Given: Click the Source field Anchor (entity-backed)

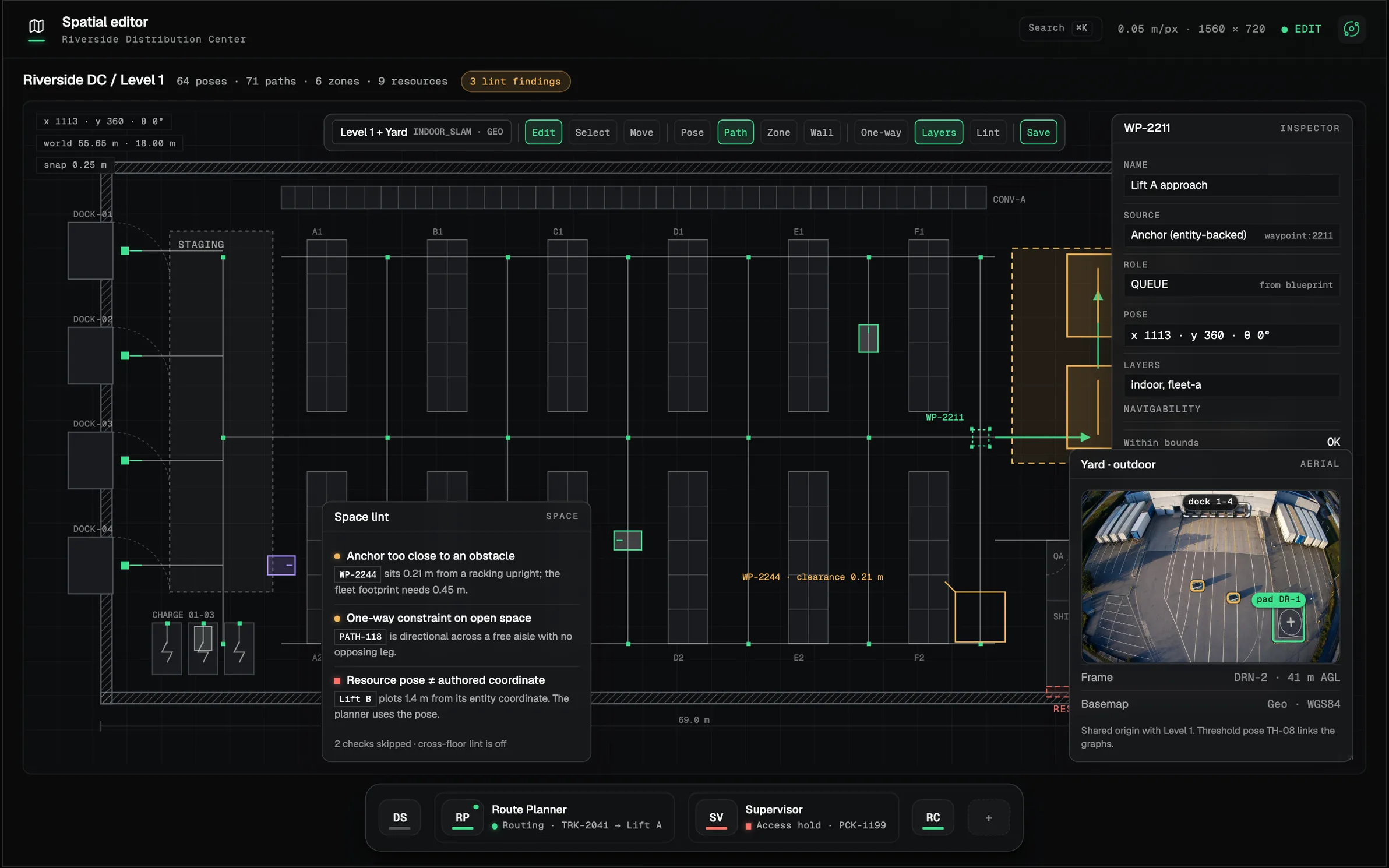Looking at the screenshot, I should (x=1231, y=235).
